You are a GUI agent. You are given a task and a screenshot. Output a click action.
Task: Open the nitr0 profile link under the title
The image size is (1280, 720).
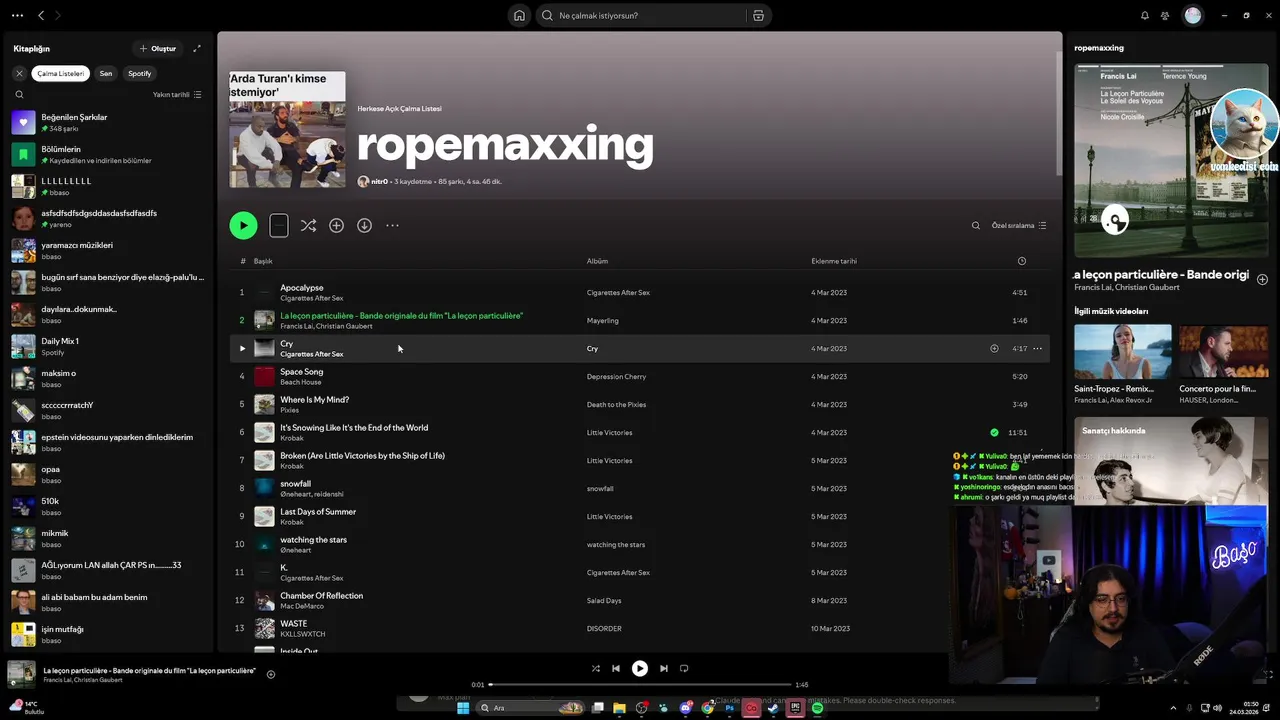[379, 181]
